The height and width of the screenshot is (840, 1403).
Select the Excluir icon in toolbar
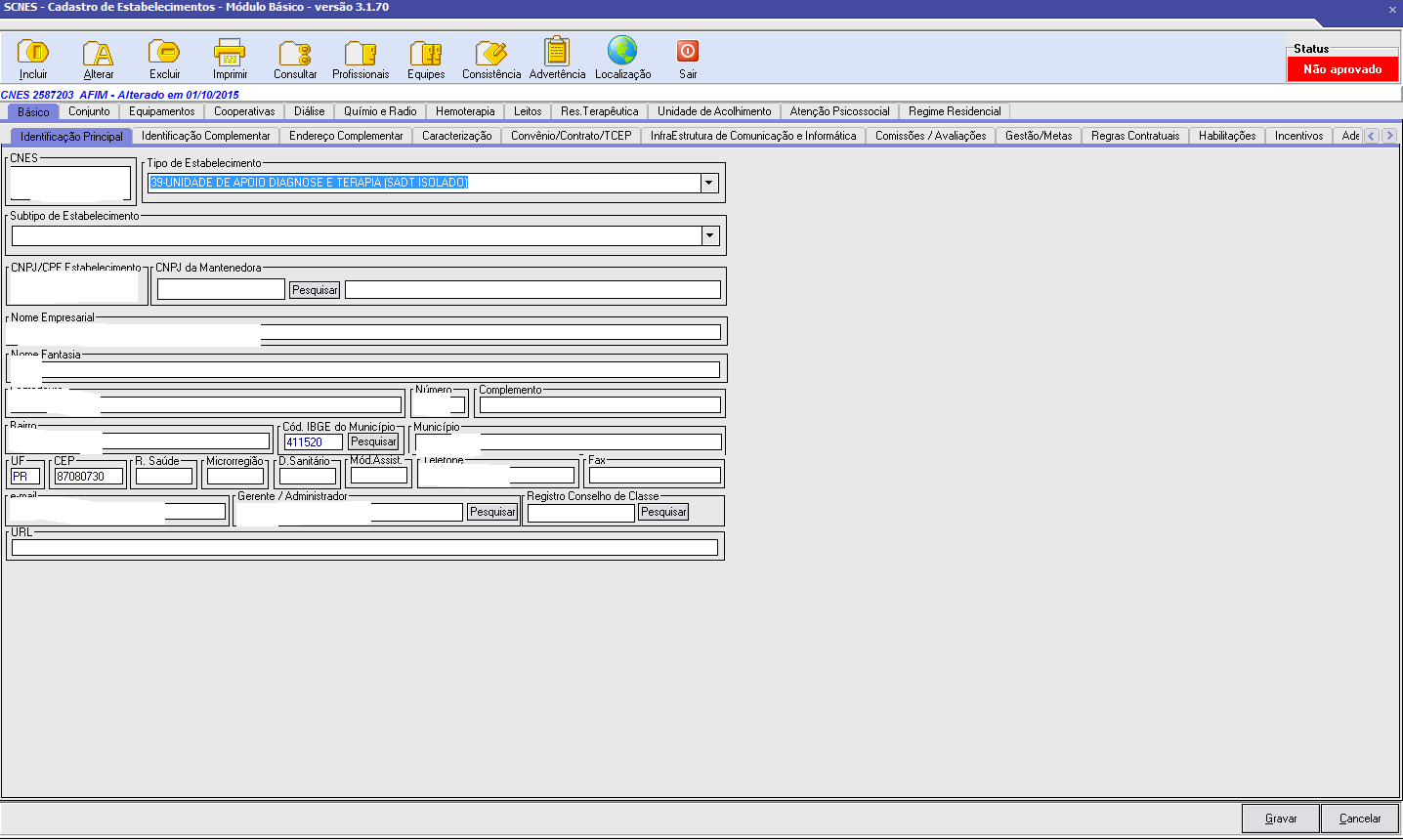click(x=164, y=53)
